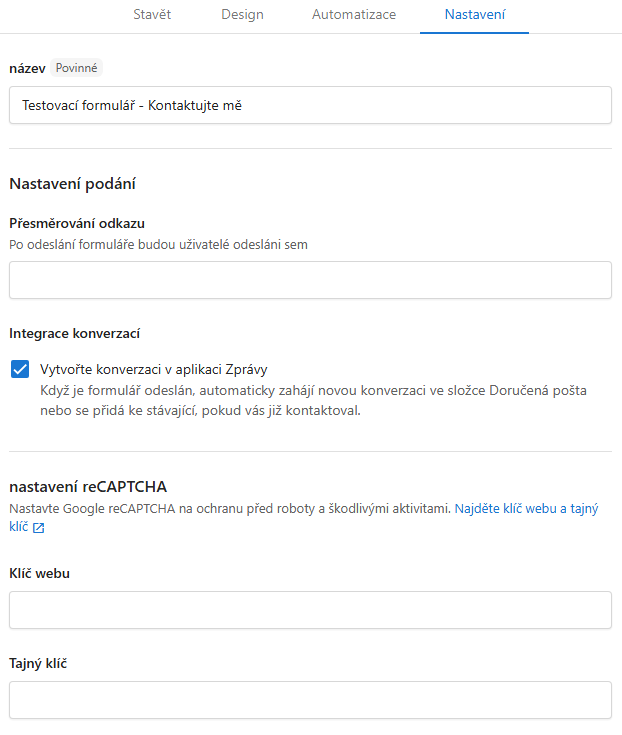622x735 pixels.
Task: Go to the Automatizace tab
Action: (354, 15)
